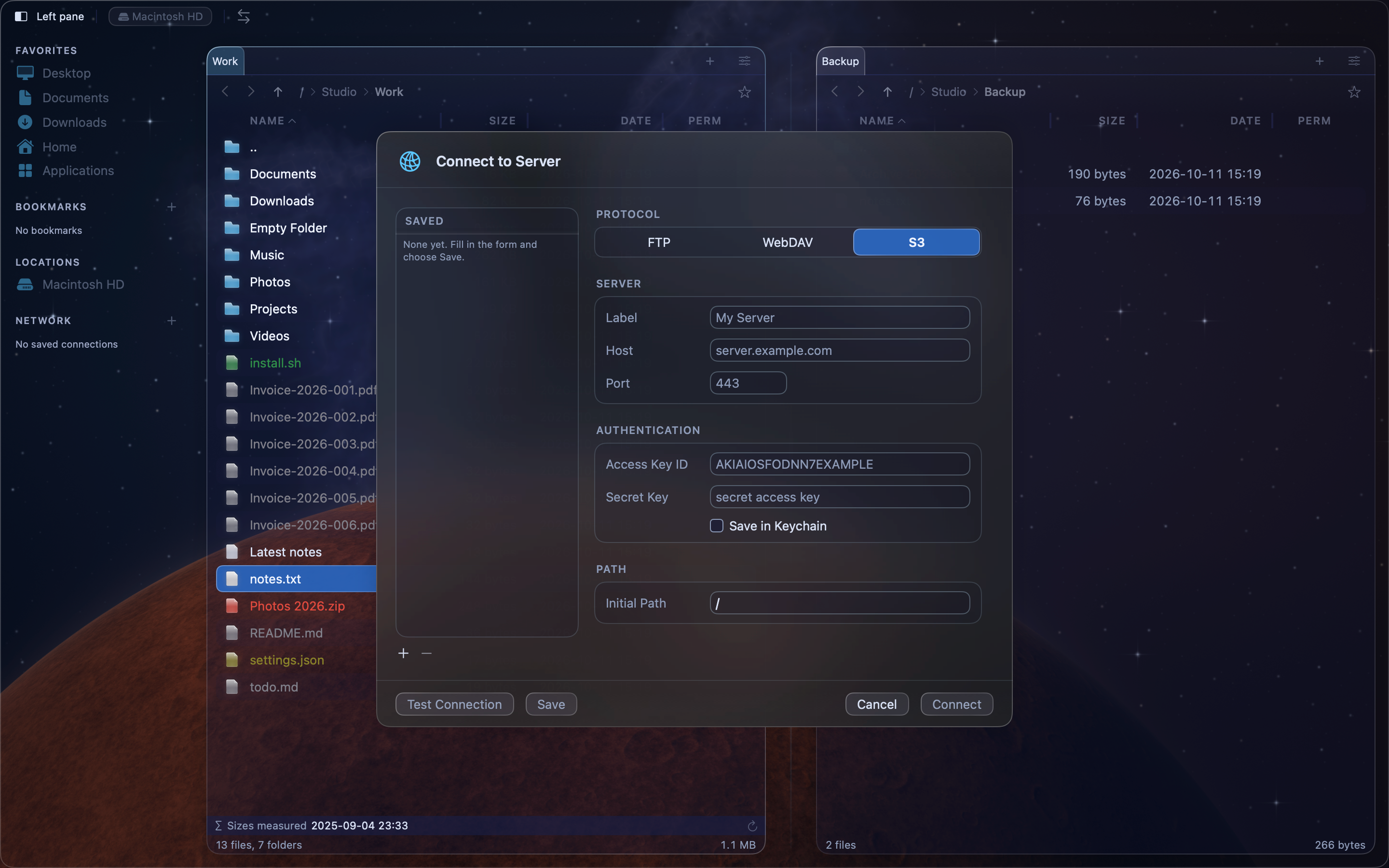Sort Work pane by Name column
This screenshot has height=868, width=1389.
click(x=272, y=121)
